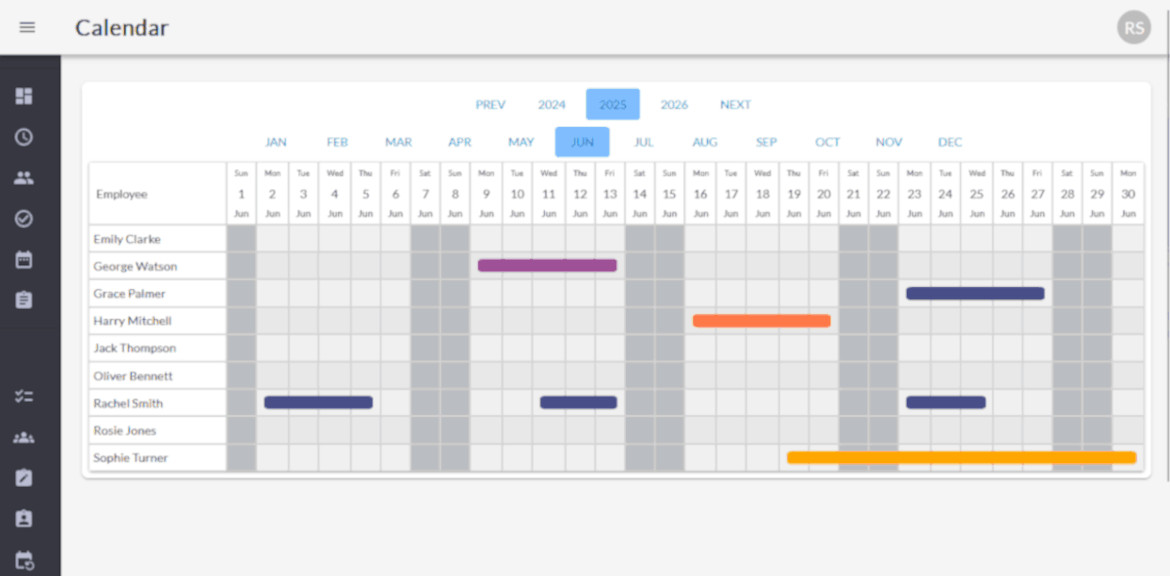
Task: Open the RS profile avatar menu
Action: (x=1133, y=27)
